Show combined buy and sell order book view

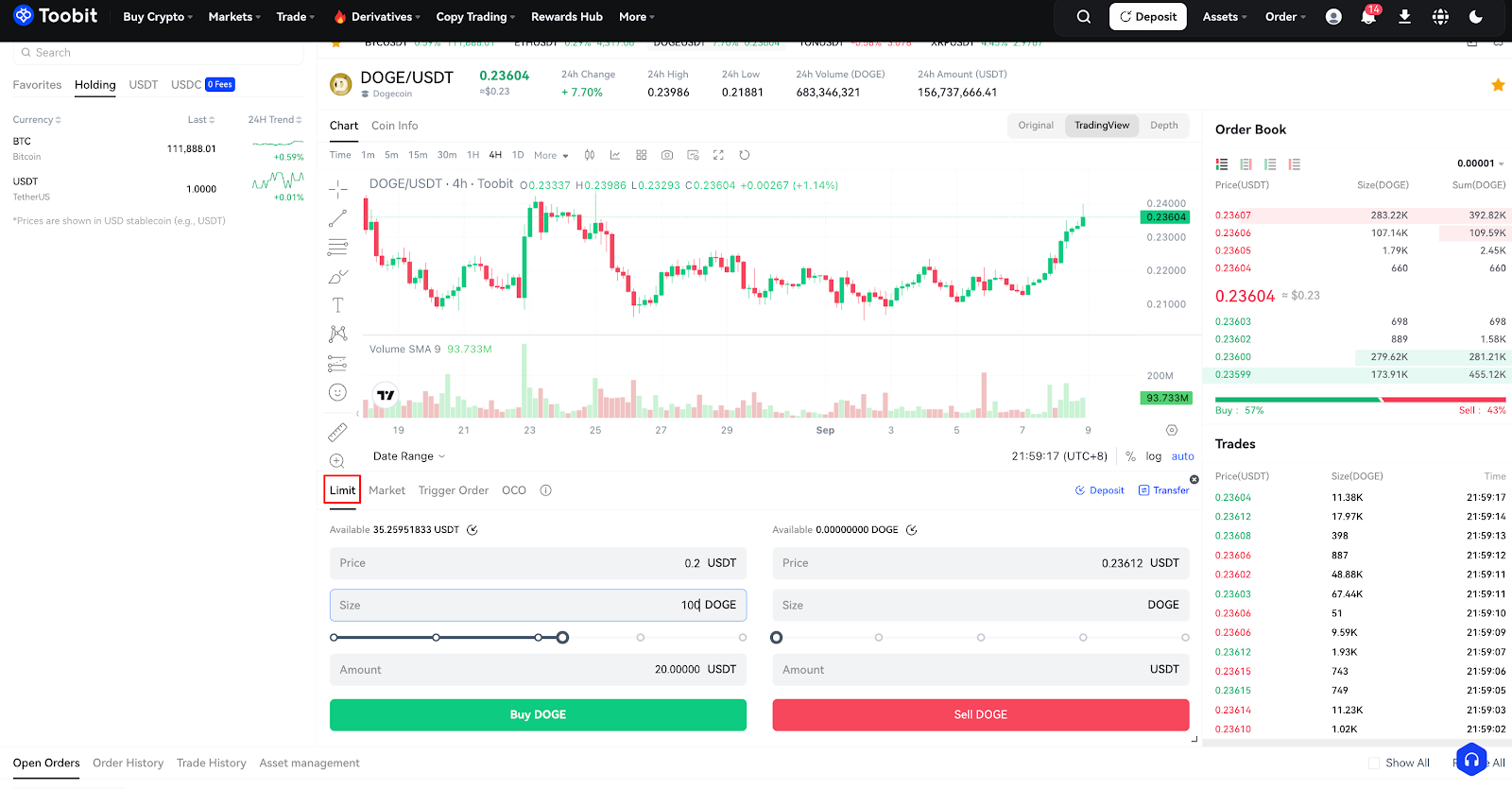tap(1222, 164)
